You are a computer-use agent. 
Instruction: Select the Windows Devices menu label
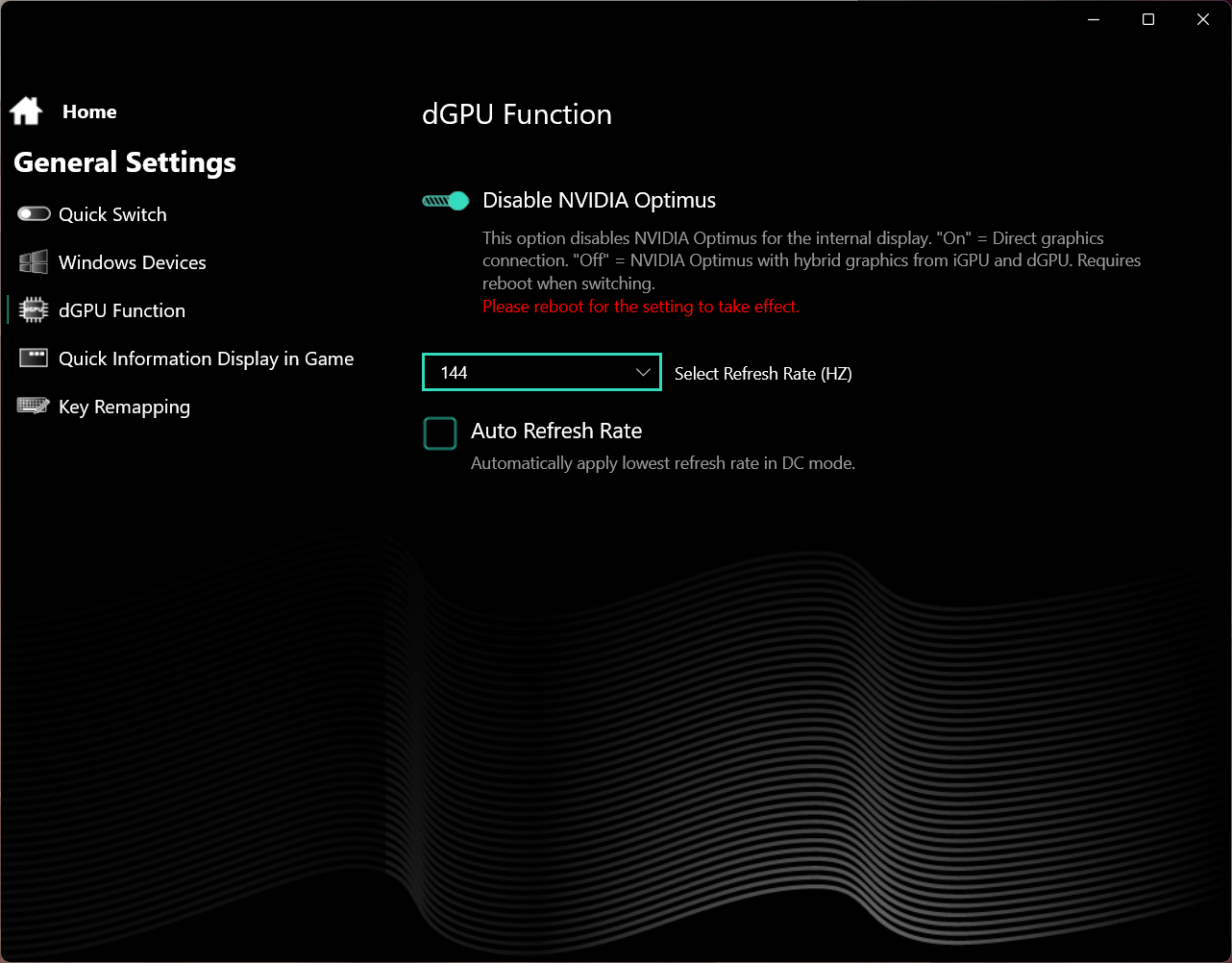coord(133,263)
